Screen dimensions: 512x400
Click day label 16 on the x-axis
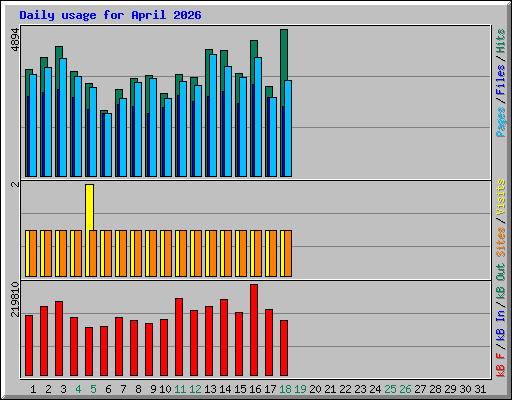coord(255,389)
